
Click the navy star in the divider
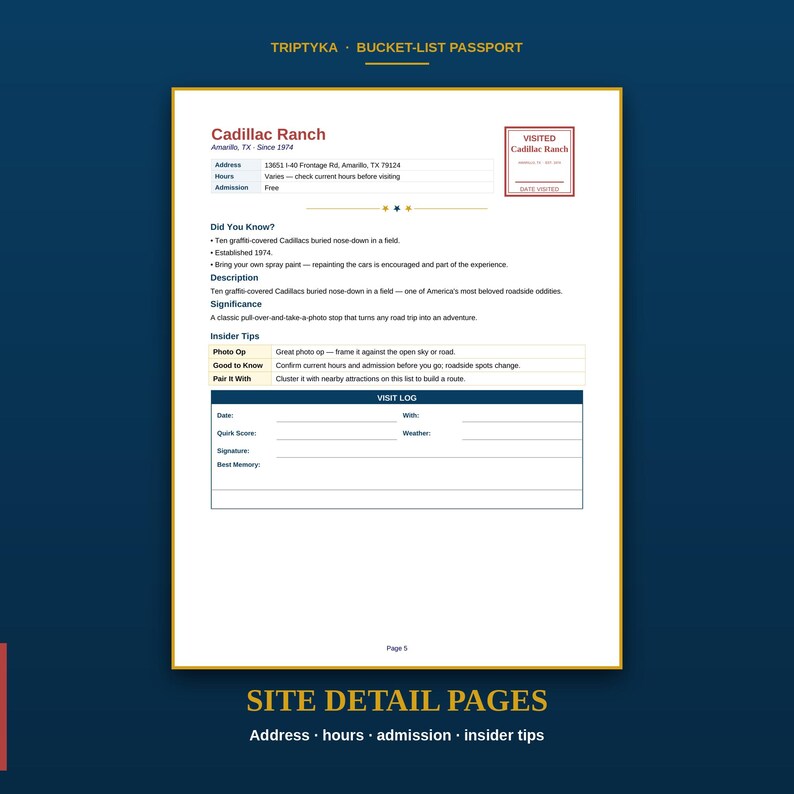(x=397, y=208)
